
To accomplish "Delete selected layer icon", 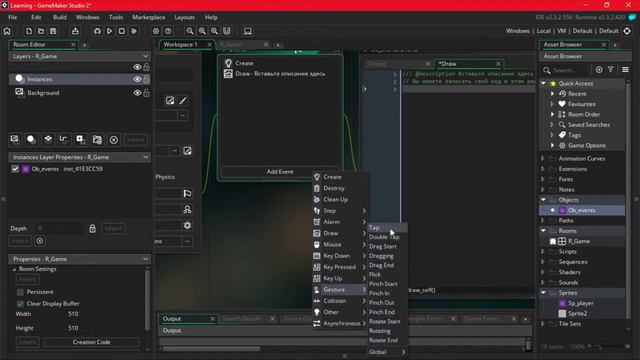I will click(x=114, y=140).
